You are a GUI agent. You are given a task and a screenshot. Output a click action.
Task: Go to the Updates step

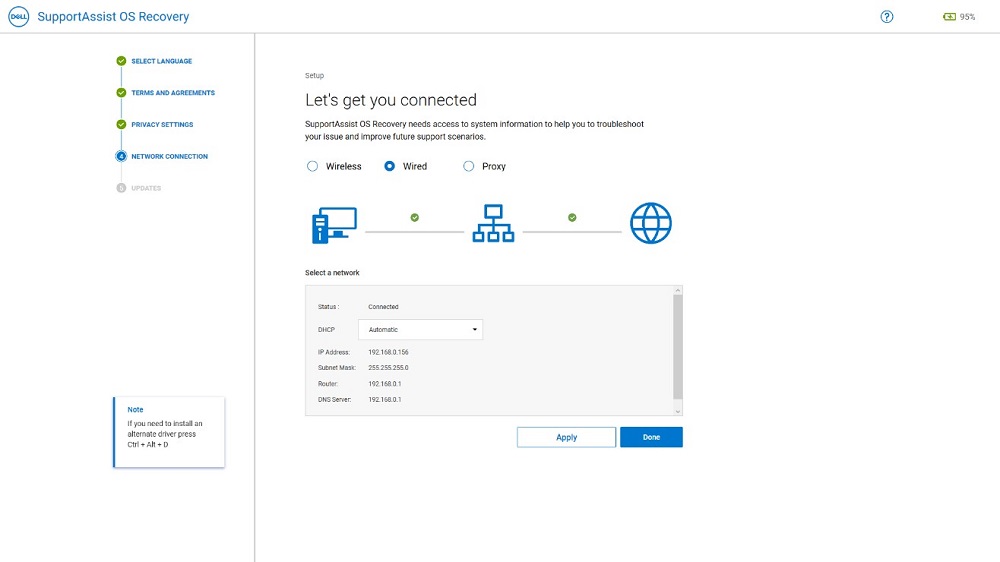146,188
